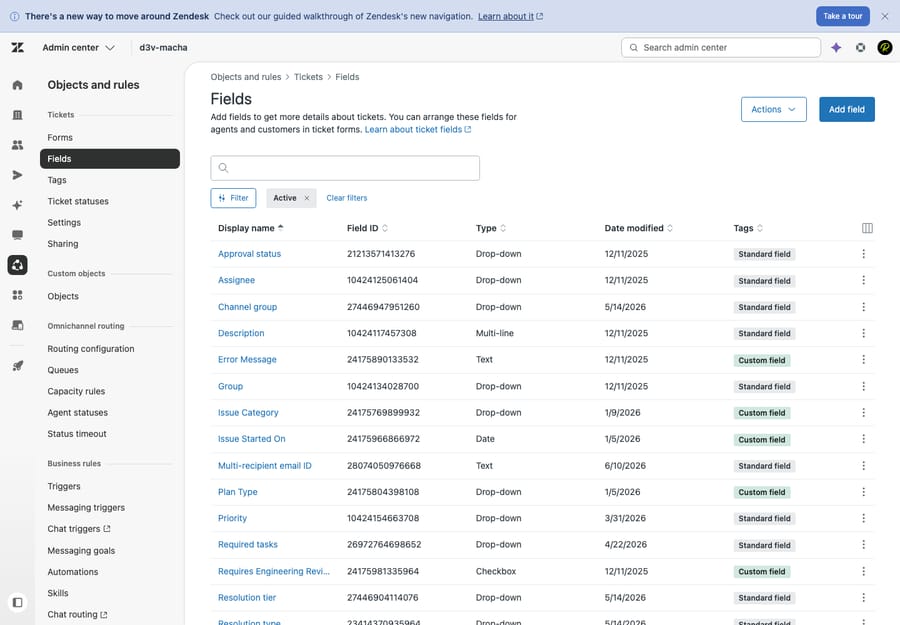Select Fields in the sidebar
This screenshot has height=625, width=900.
pyautogui.click(x=110, y=159)
